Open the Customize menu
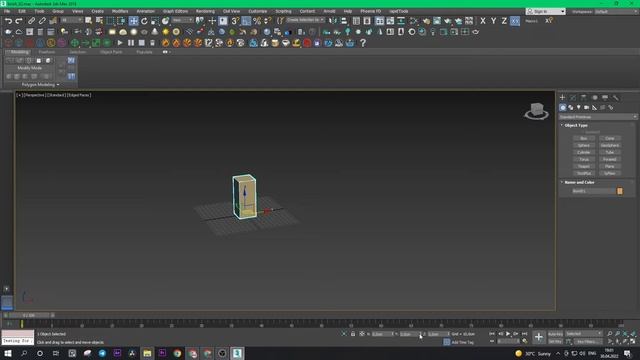Image resolution: width=640 pixels, height=360 pixels. [258, 11]
